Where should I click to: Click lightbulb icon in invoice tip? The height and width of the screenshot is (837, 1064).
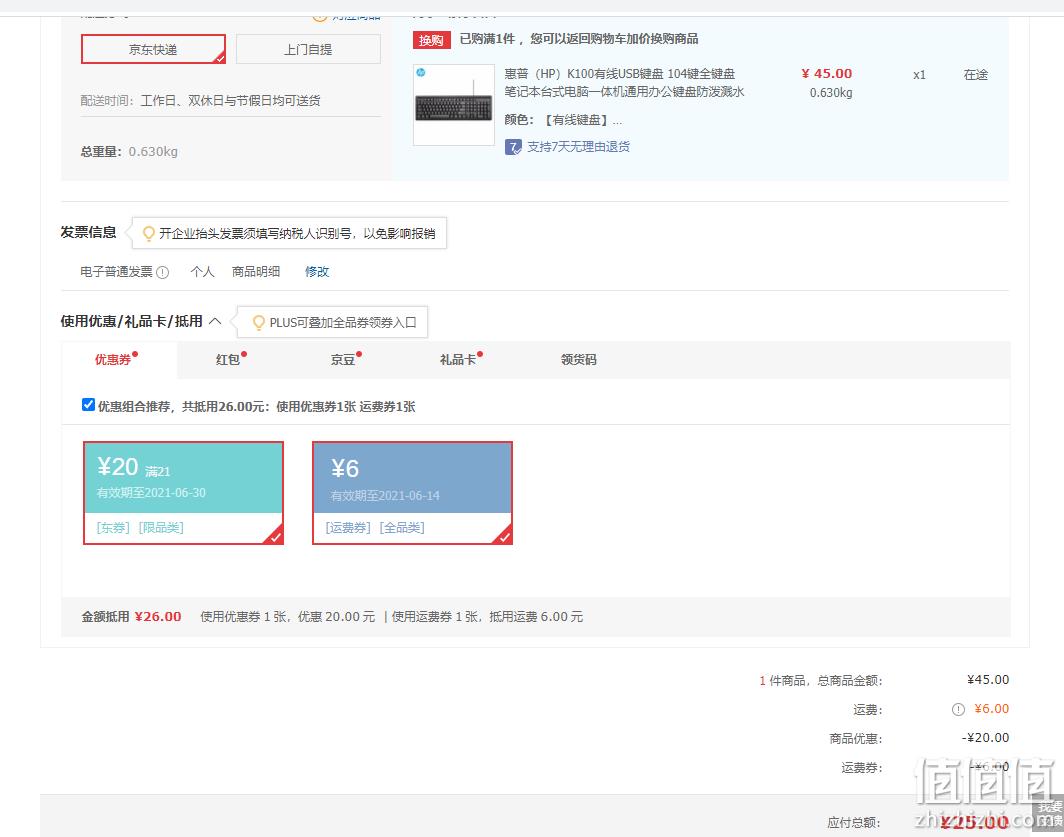coord(148,234)
